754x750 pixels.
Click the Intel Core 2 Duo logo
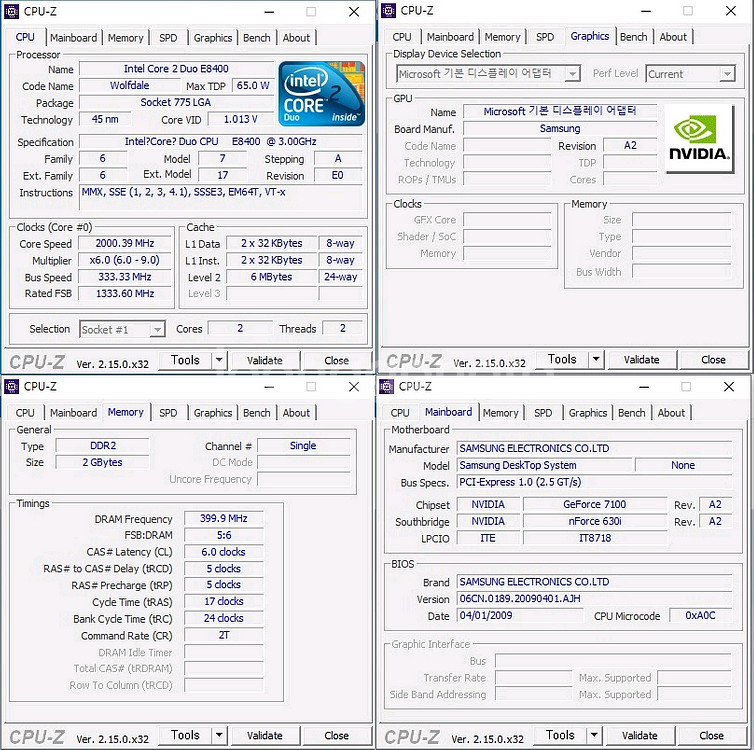(320, 94)
